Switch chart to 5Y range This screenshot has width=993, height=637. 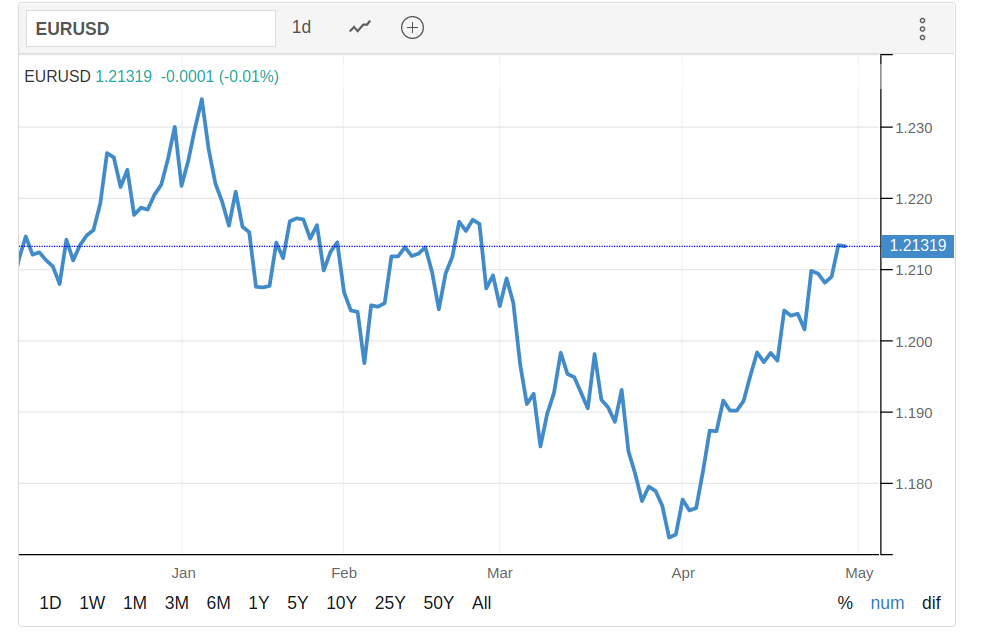click(x=298, y=603)
